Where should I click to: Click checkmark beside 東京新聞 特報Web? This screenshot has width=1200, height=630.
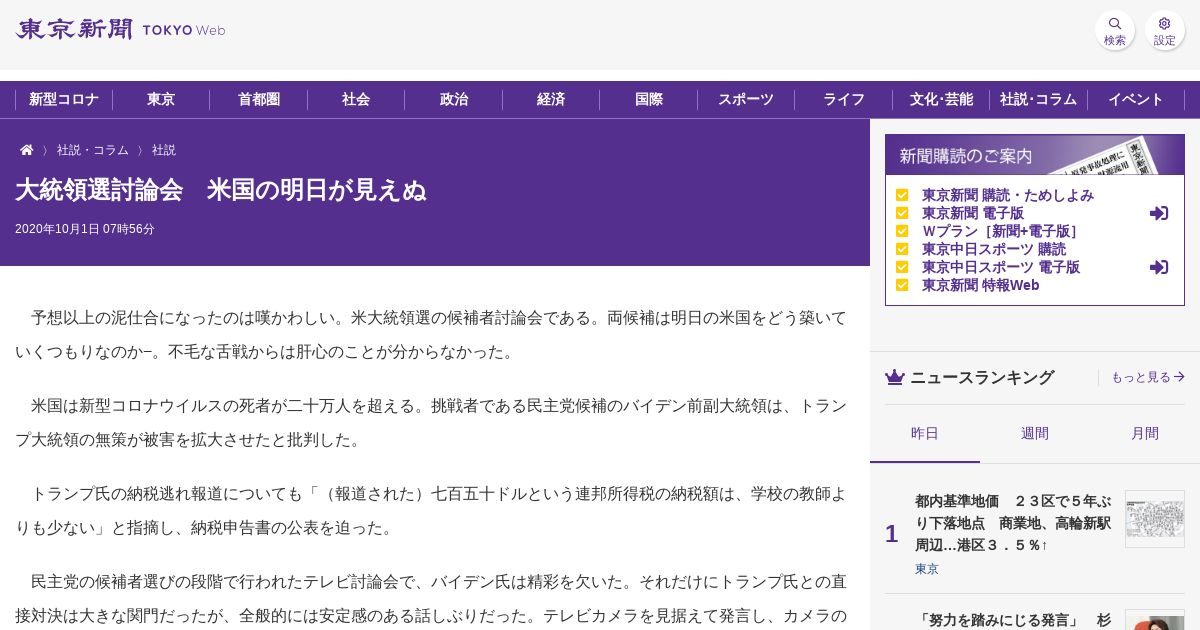tap(902, 285)
